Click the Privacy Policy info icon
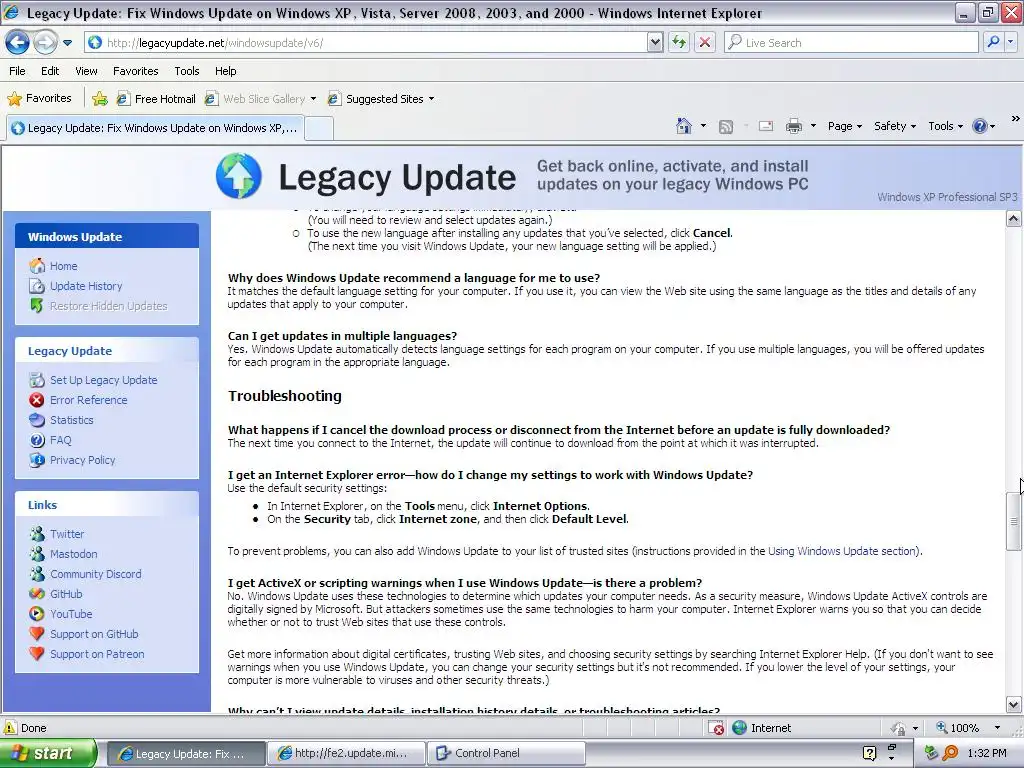The image size is (1024, 768). 37,460
